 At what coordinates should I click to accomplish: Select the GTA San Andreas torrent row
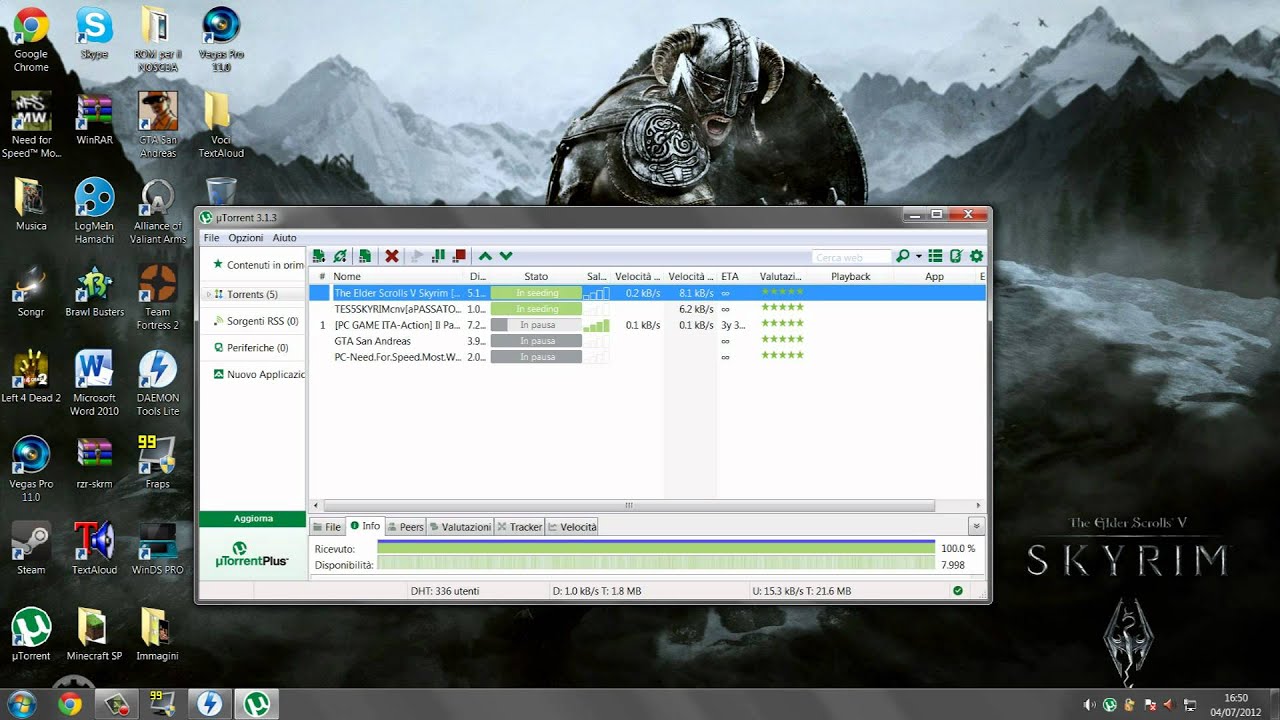(647, 341)
